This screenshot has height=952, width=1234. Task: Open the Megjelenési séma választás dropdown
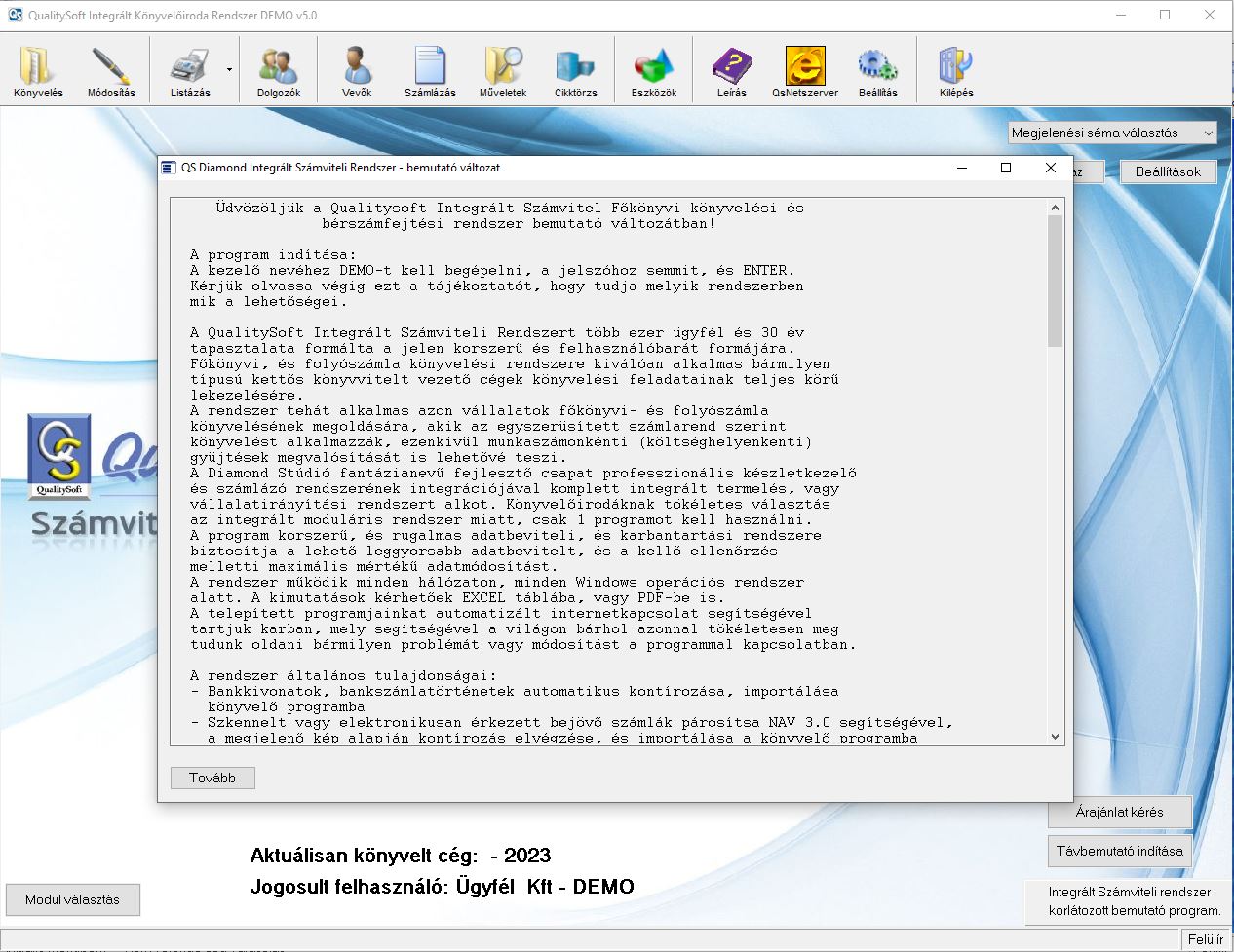point(1112,133)
